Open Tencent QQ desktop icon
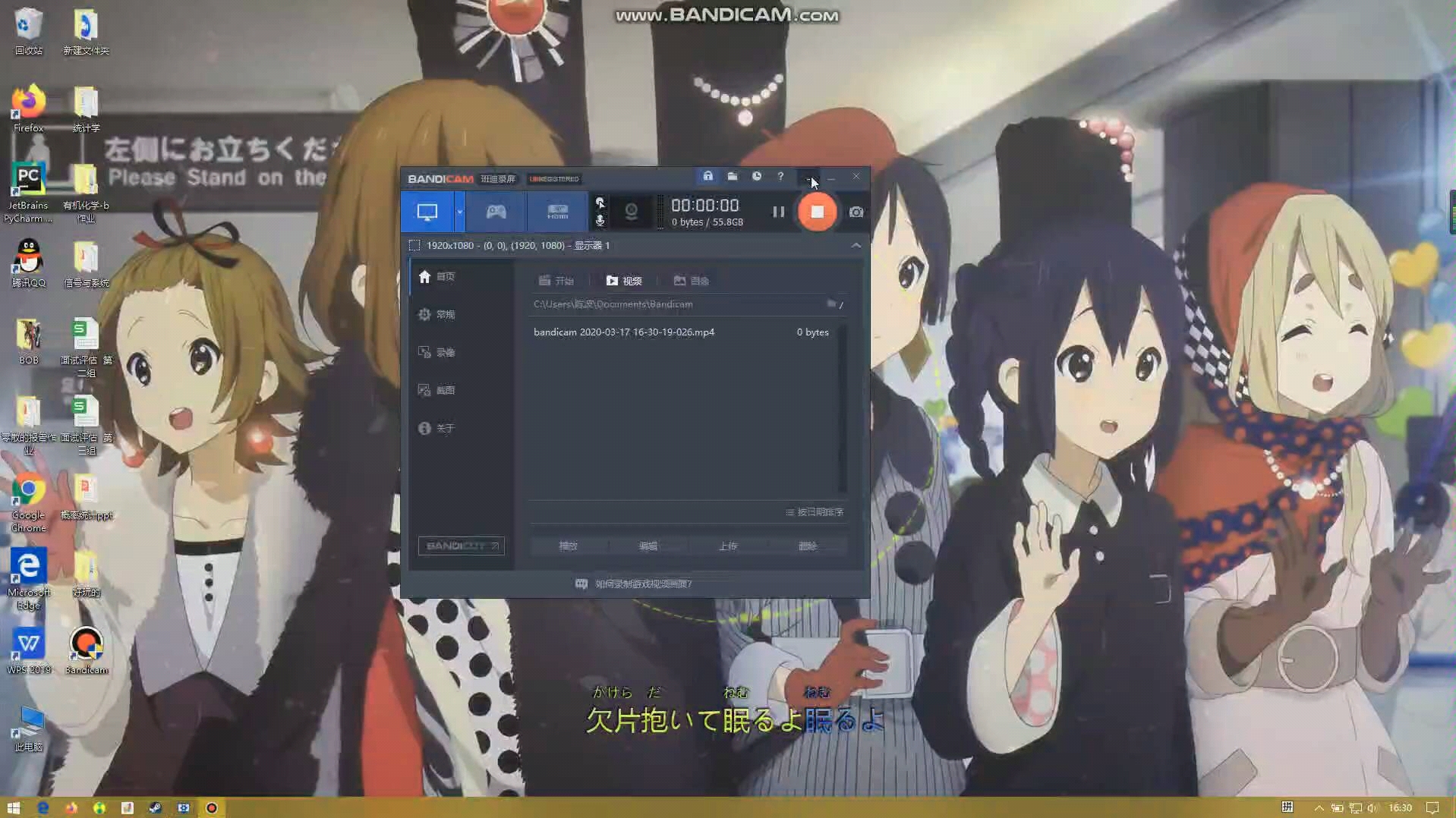1456x818 pixels. pos(28,263)
